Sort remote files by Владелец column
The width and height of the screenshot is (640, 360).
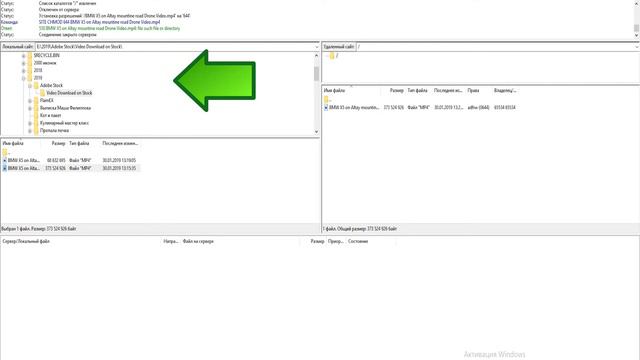click(x=505, y=91)
